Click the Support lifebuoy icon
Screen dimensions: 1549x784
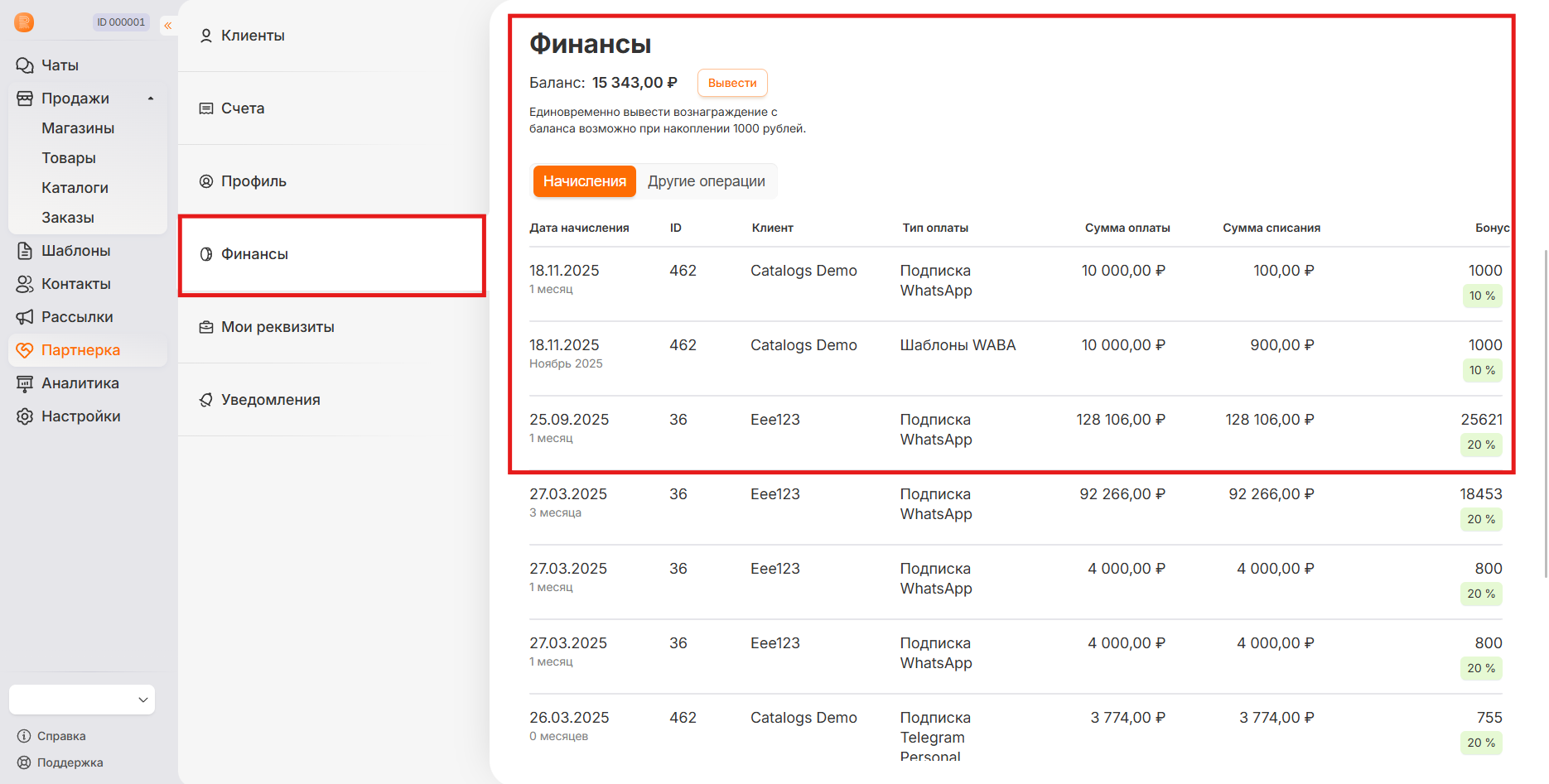pos(24,762)
